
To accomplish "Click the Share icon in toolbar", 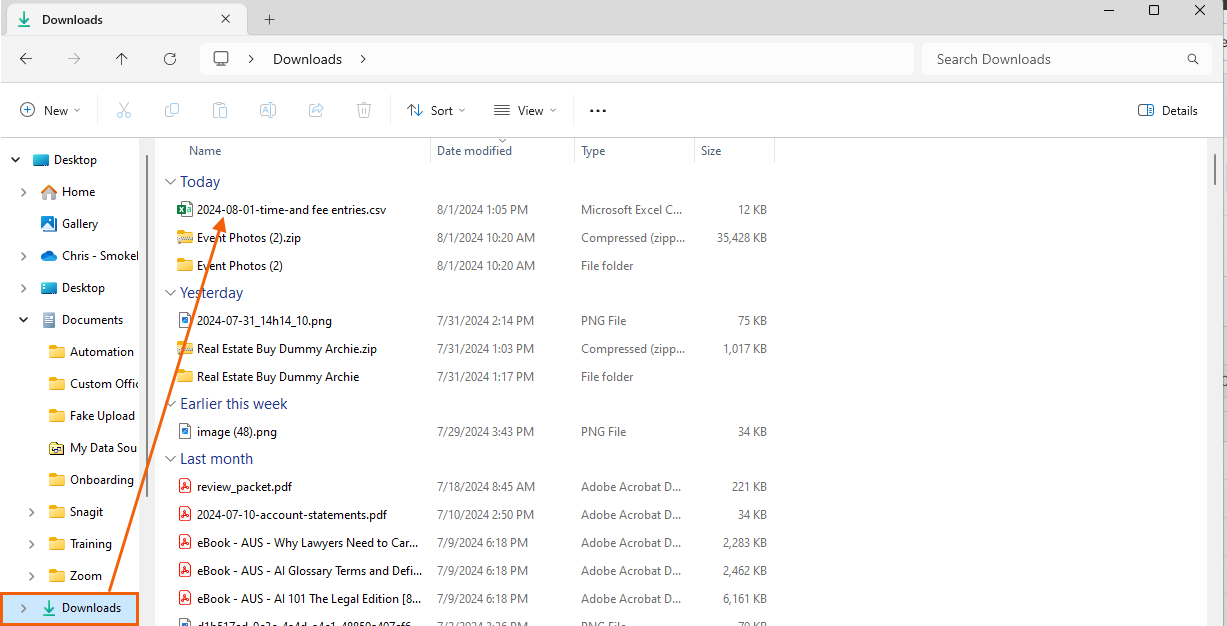I will click(316, 111).
